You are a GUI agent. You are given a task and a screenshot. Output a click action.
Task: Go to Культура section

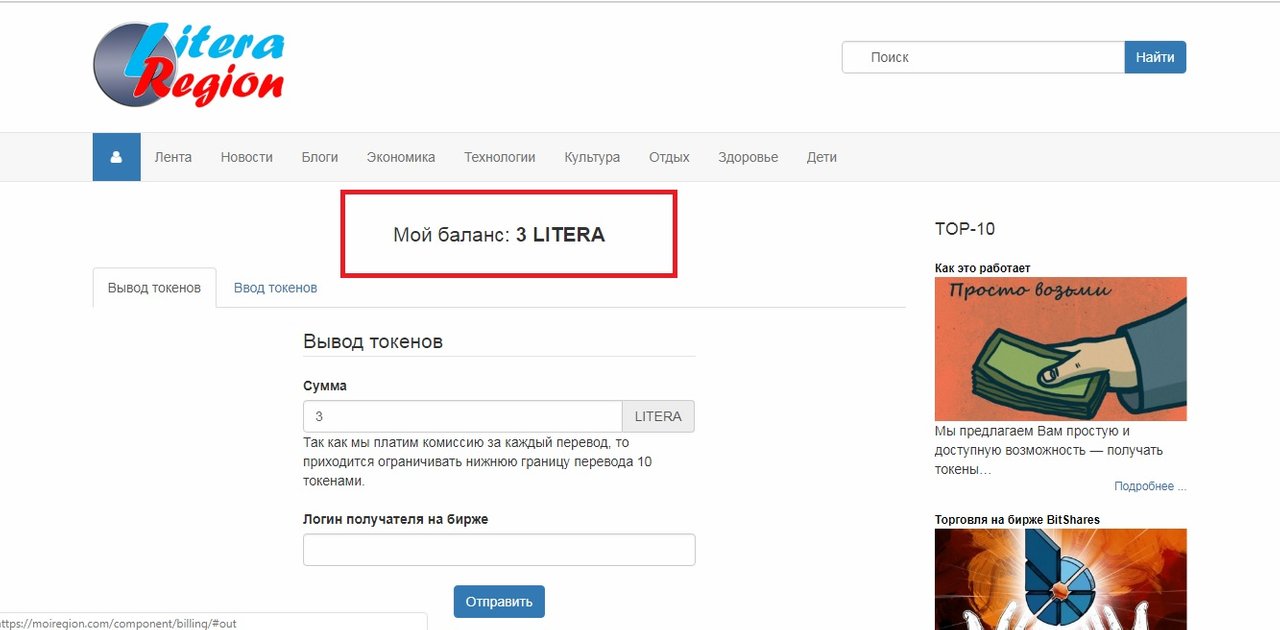point(592,157)
